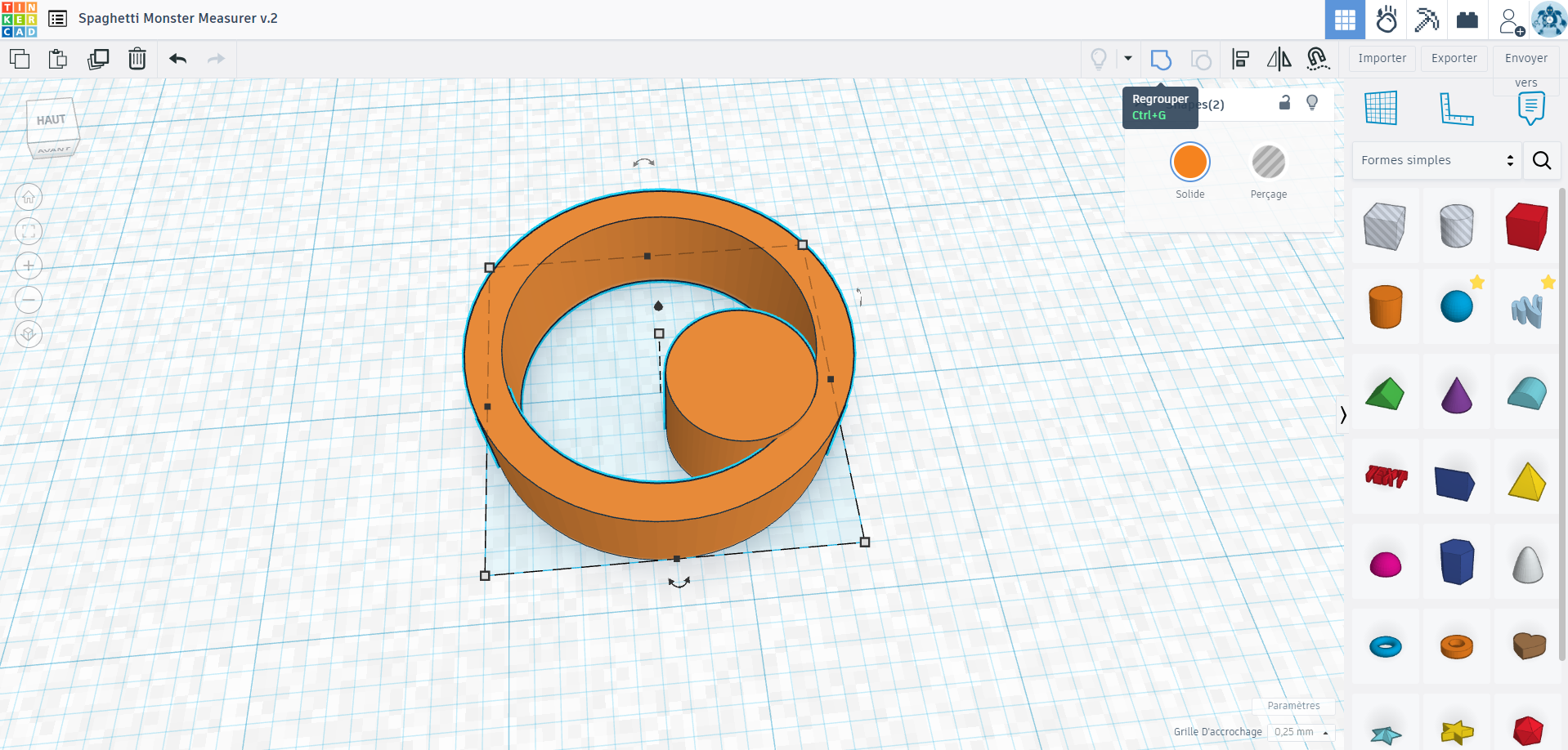This screenshot has height=750, width=1568.
Task: Open the Sim Lab icon
Action: (x=1386, y=20)
